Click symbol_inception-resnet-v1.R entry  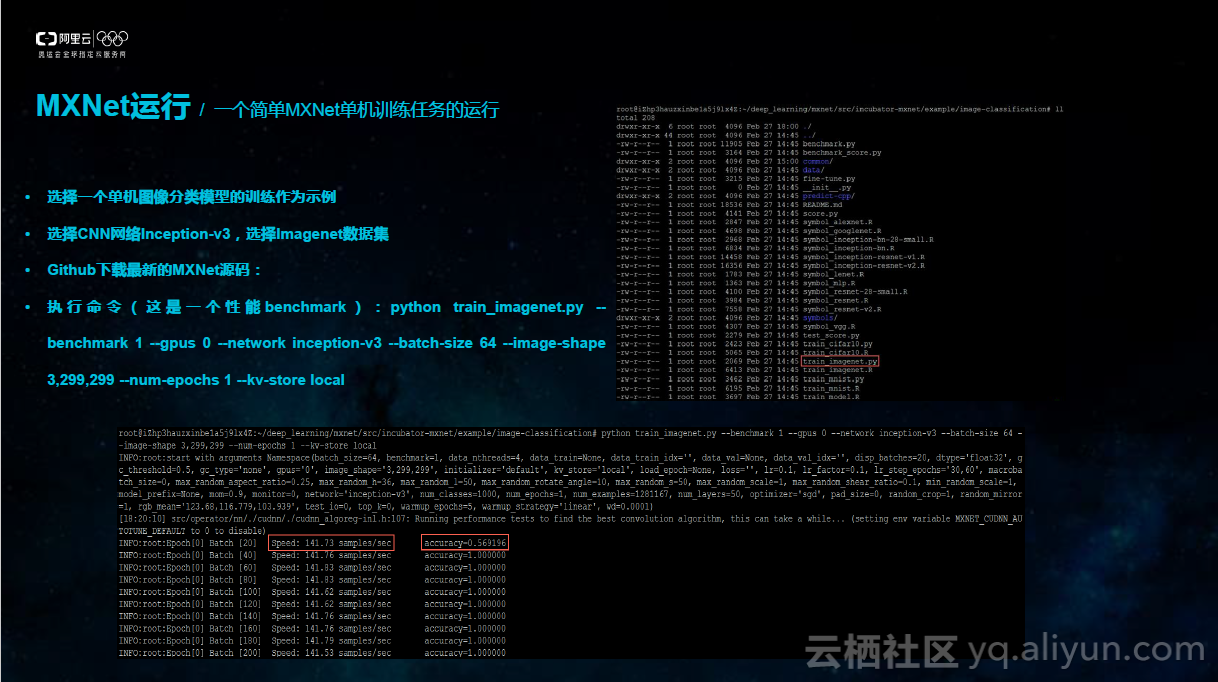click(864, 257)
